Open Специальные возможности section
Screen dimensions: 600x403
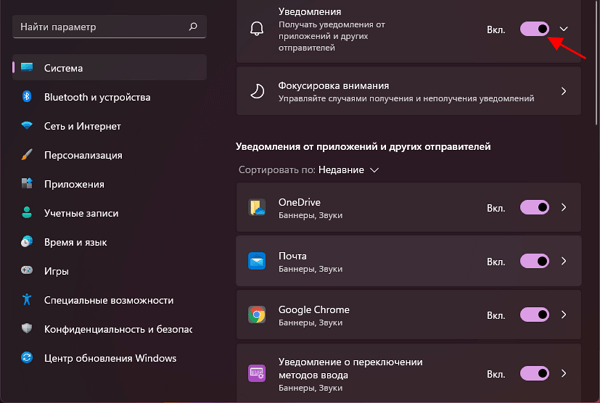coord(110,300)
